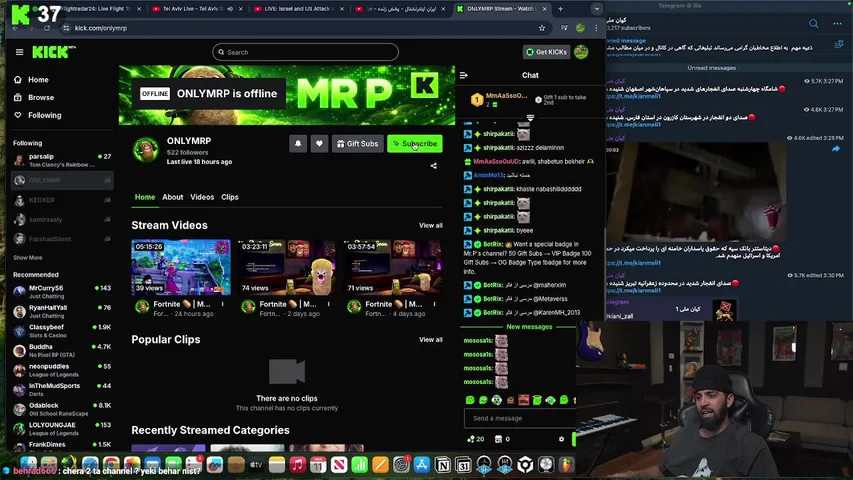The width and height of the screenshot is (853, 480).
Task: Click the KICK logo in header
Action: [53, 52]
